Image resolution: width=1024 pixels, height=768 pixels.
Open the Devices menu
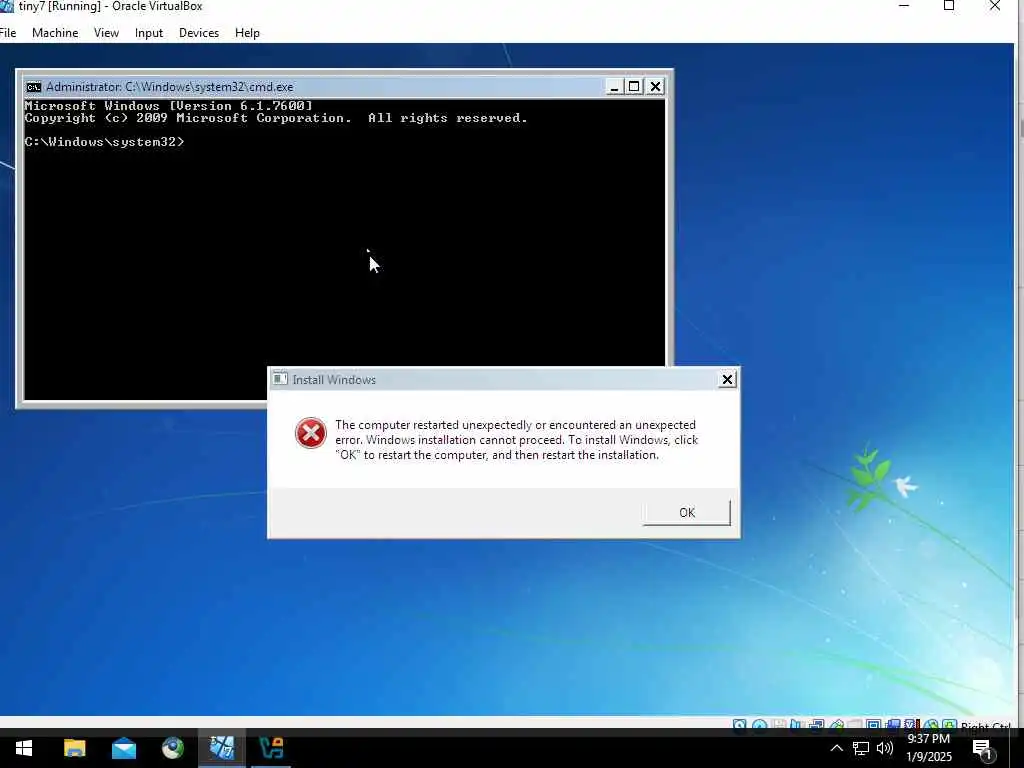199,33
